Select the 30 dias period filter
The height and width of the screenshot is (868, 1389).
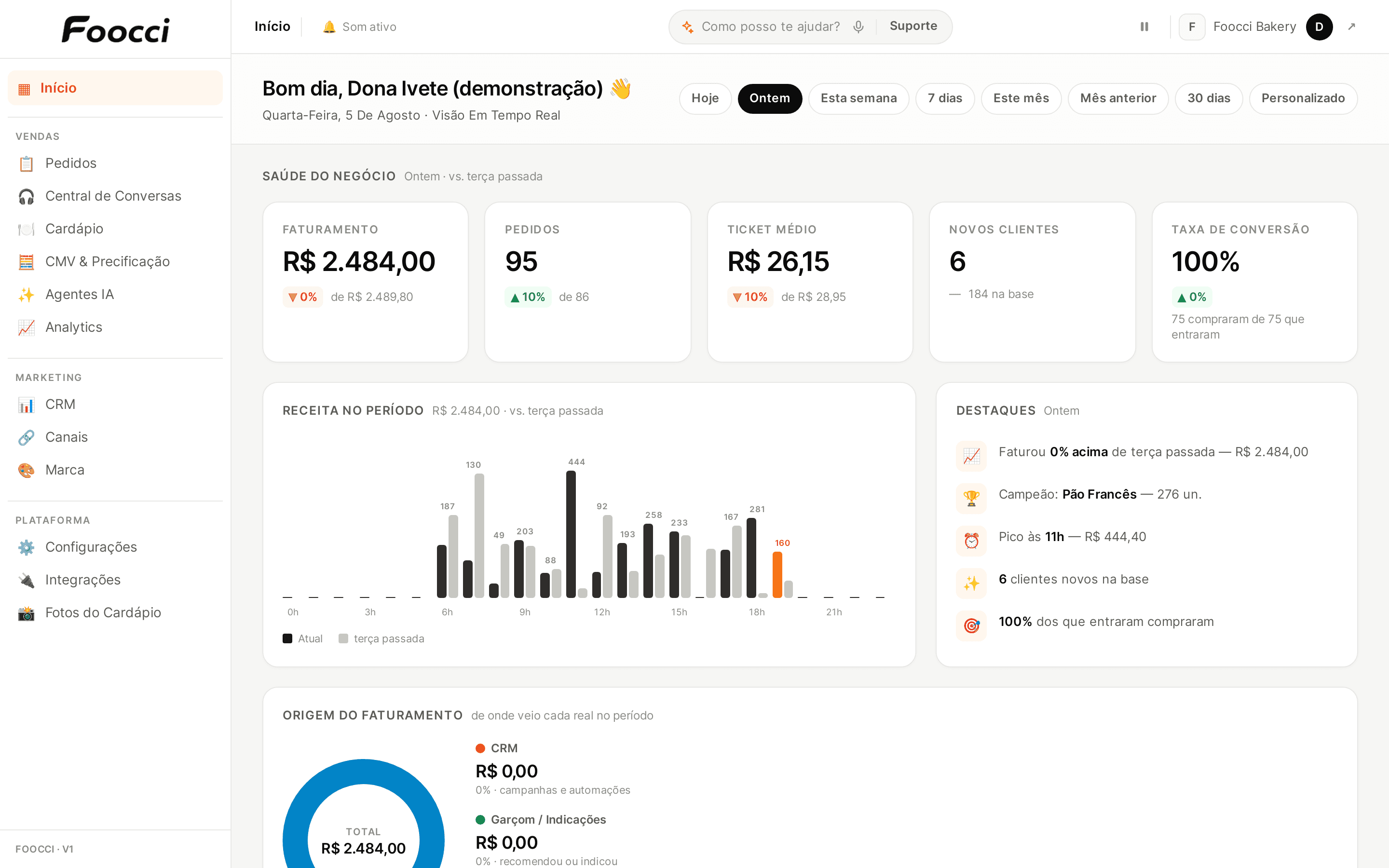tap(1209, 98)
